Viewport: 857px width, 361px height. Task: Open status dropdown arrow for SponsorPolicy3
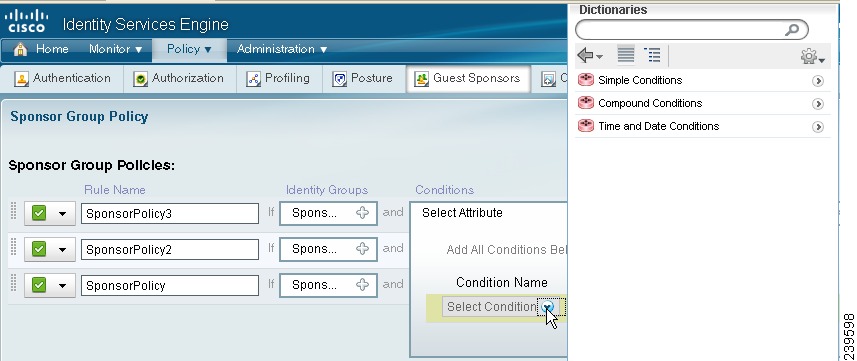(62, 214)
